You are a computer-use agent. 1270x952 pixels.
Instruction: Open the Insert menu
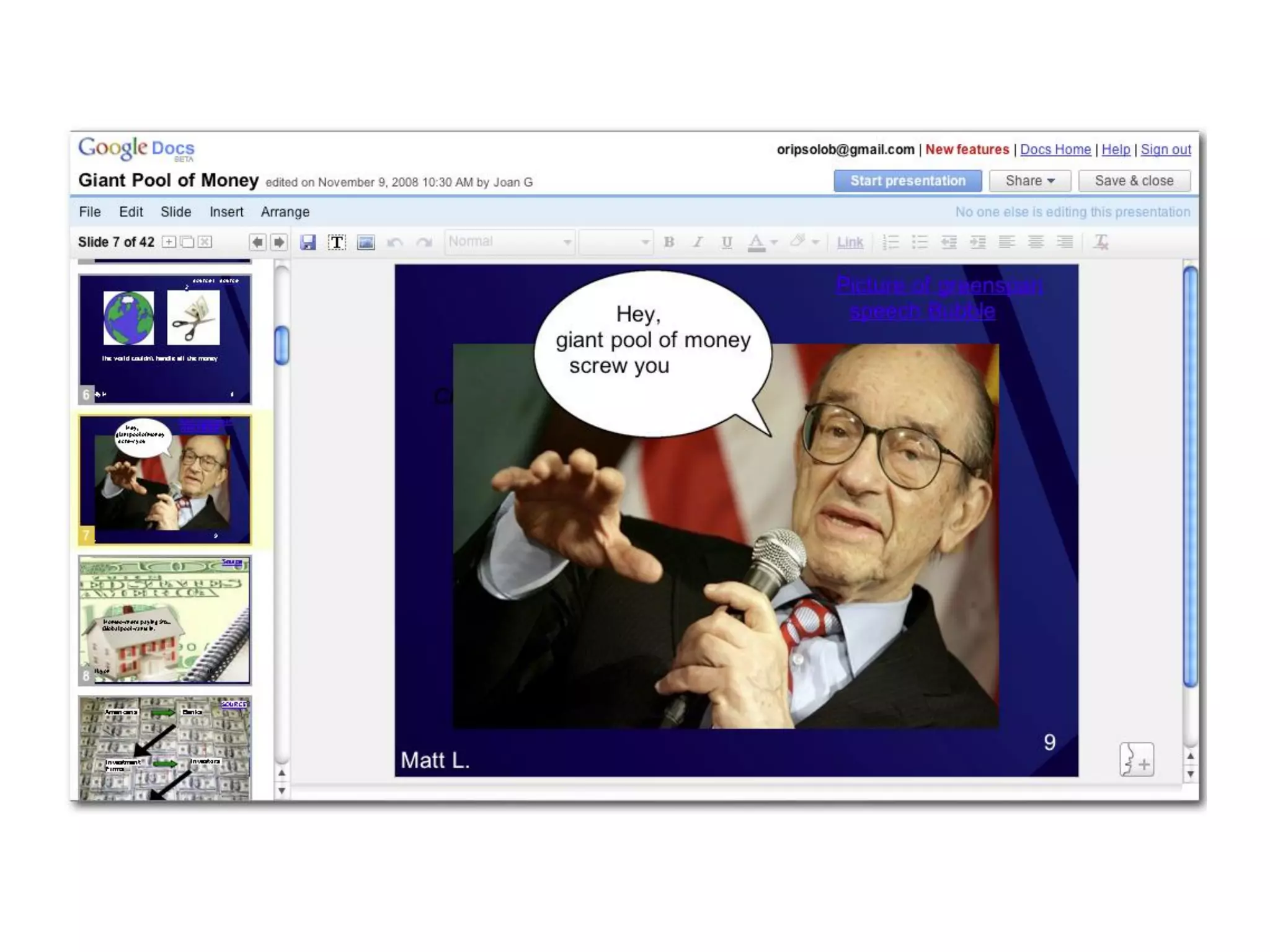tap(226, 212)
